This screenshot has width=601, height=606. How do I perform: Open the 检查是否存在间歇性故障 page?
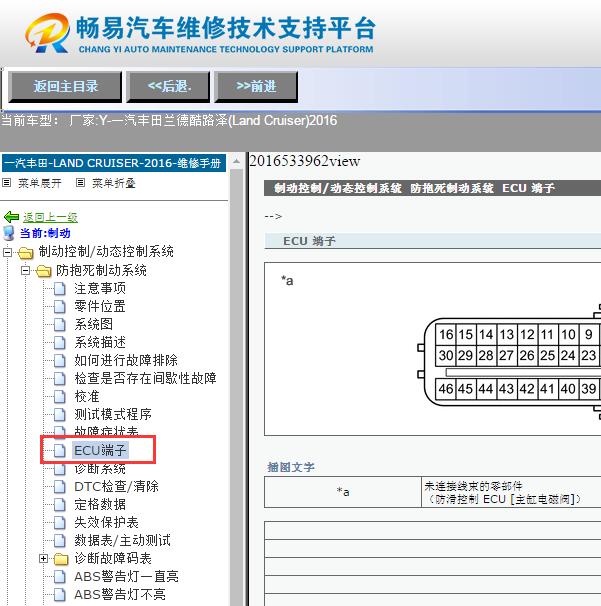tap(145, 378)
